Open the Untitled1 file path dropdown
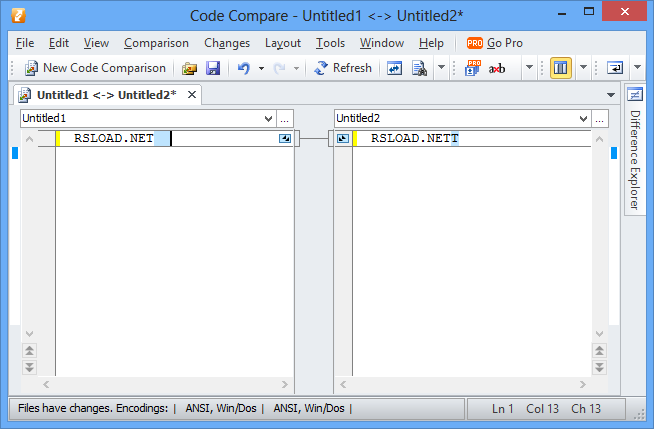This screenshot has height=429, width=654. pos(269,119)
